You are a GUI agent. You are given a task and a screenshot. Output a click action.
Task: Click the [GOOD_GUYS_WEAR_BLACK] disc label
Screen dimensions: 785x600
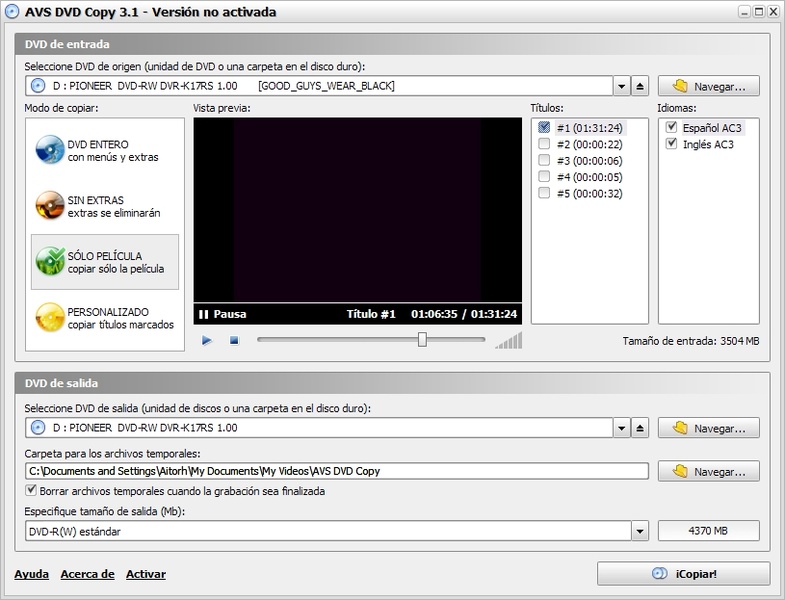pyautogui.click(x=326, y=86)
